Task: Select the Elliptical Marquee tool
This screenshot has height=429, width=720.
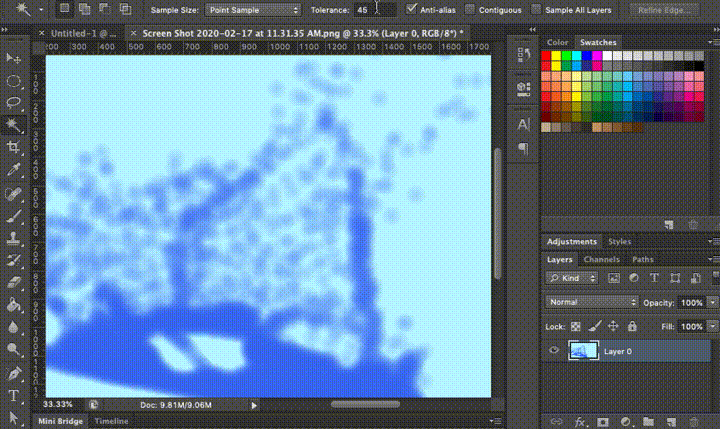Action: pyautogui.click(x=13, y=81)
